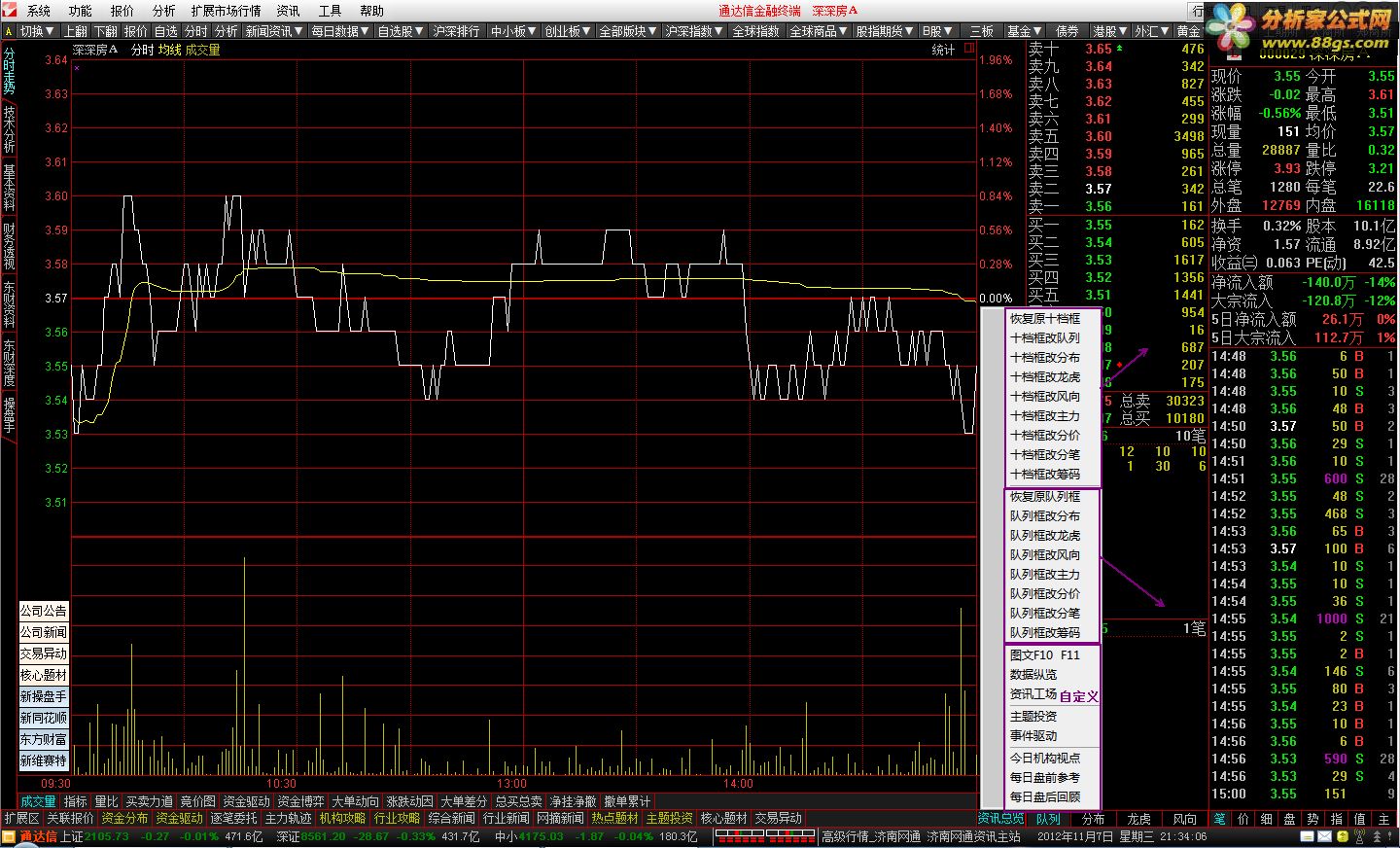Image resolution: width=1400 pixels, height=848 pixels.
Task: Click 统计 above the chart
Action: (x=943, y=50)
